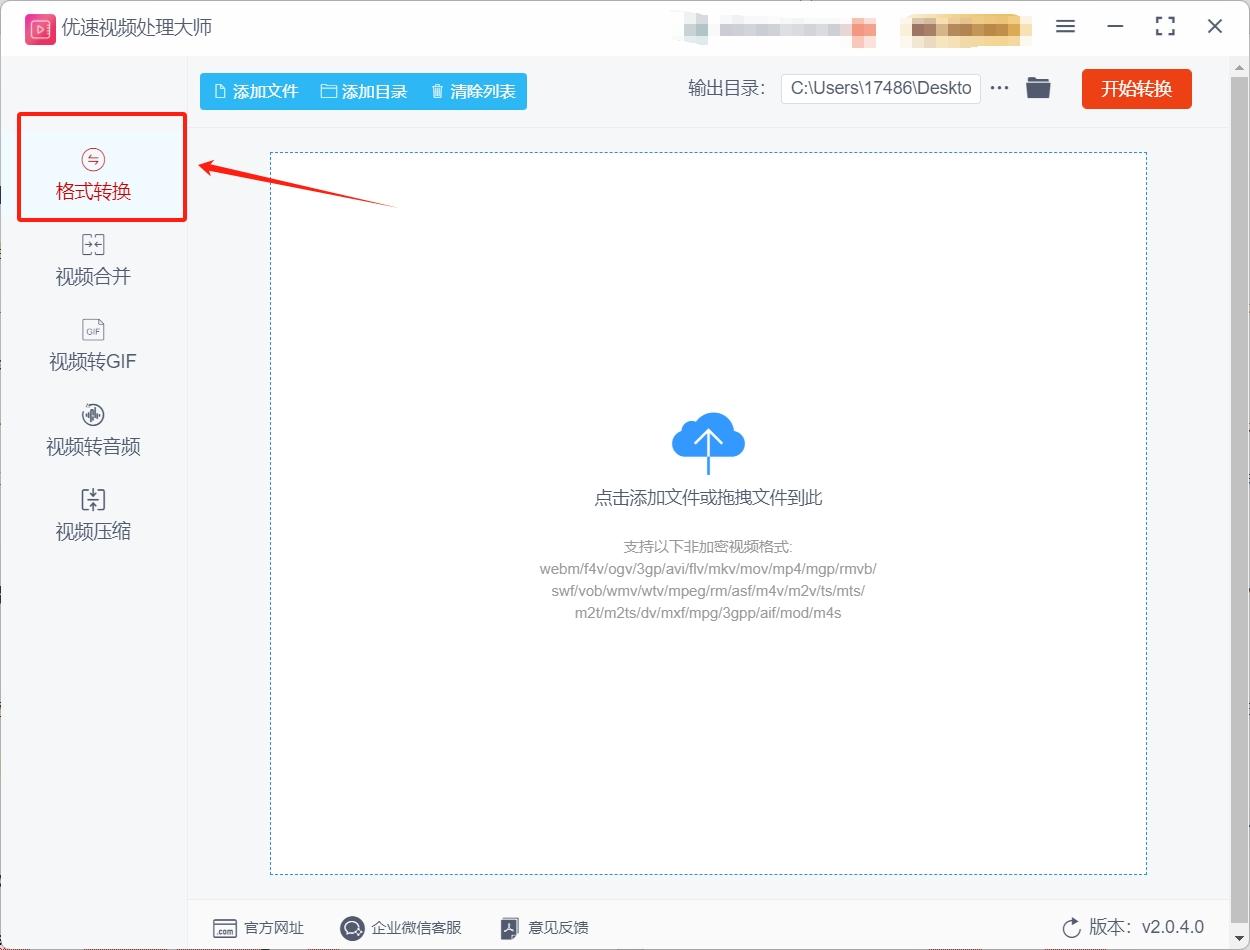Image resolution: width=1250 pixels, height=950 pixels.
Task: Click the app logo in the title bar
Action: [x=40, y=28]
